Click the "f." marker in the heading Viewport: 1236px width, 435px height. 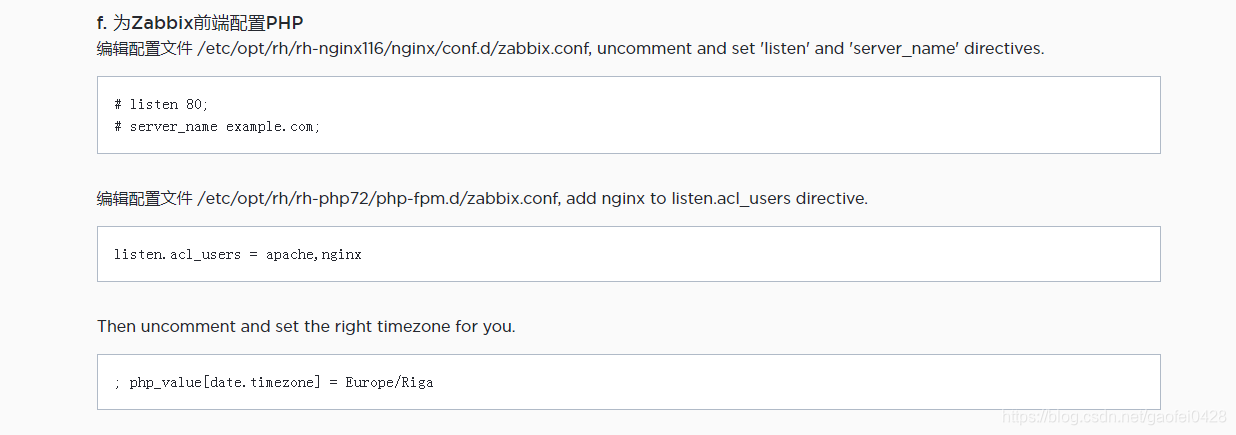click(x=101, y=22)
